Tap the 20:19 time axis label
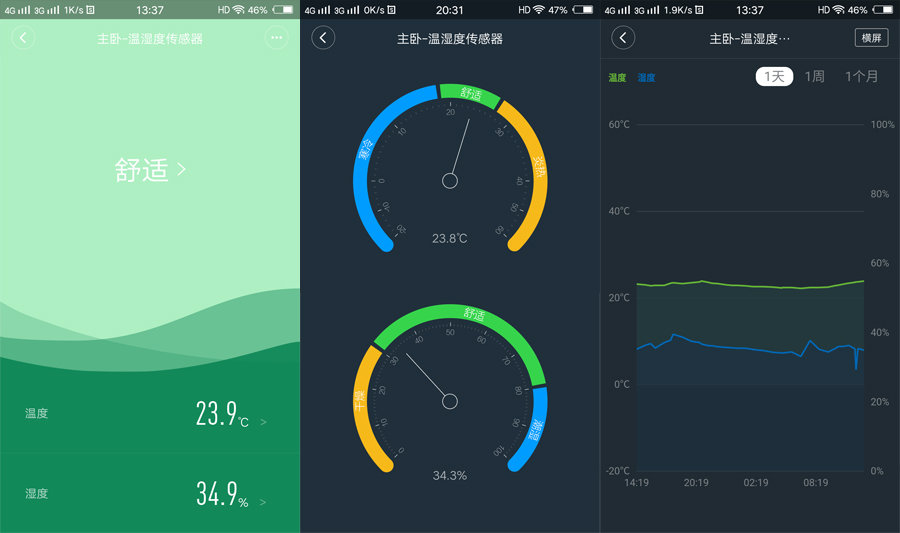 [x=696, y=483]
